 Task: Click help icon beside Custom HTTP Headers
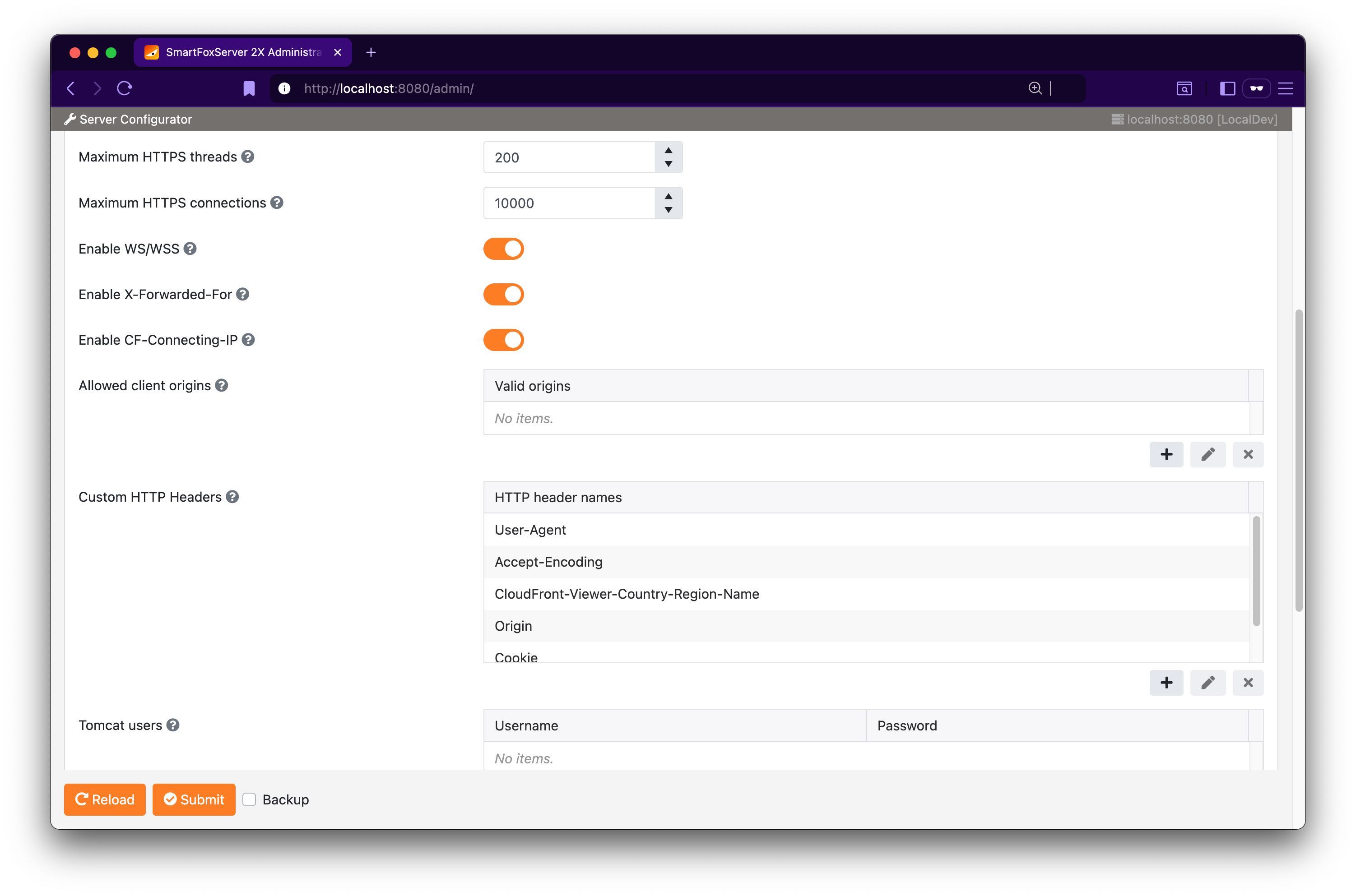click(x=232, y=497)
